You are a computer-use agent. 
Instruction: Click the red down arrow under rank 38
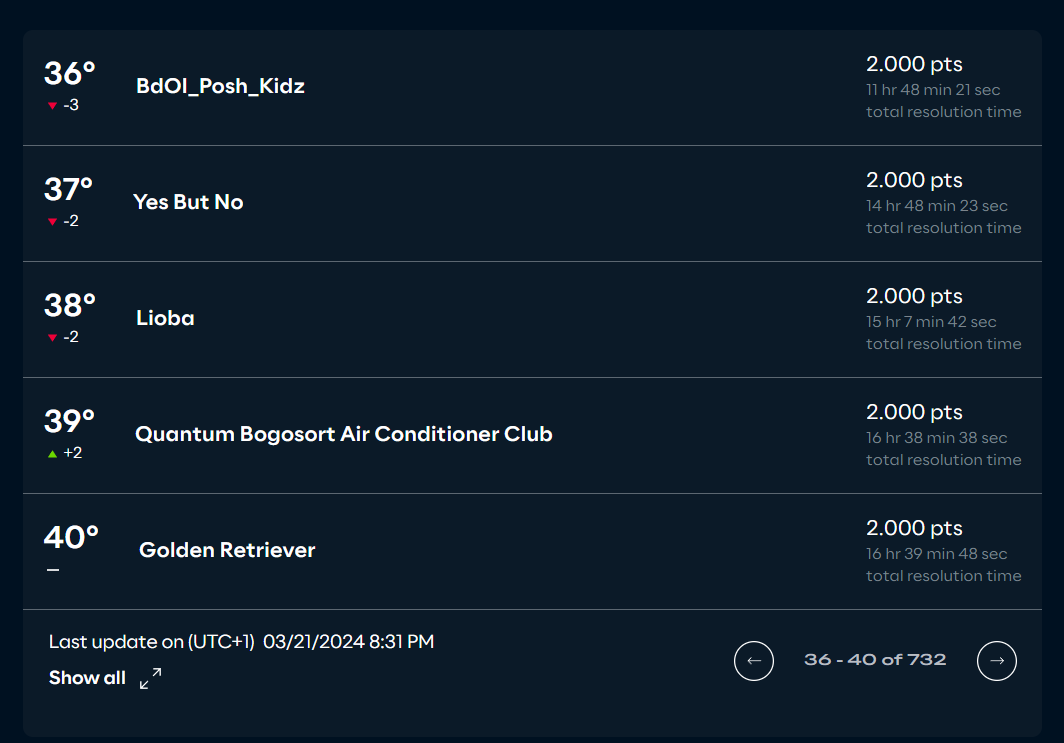pyautogui.click(x=52, y=338)
